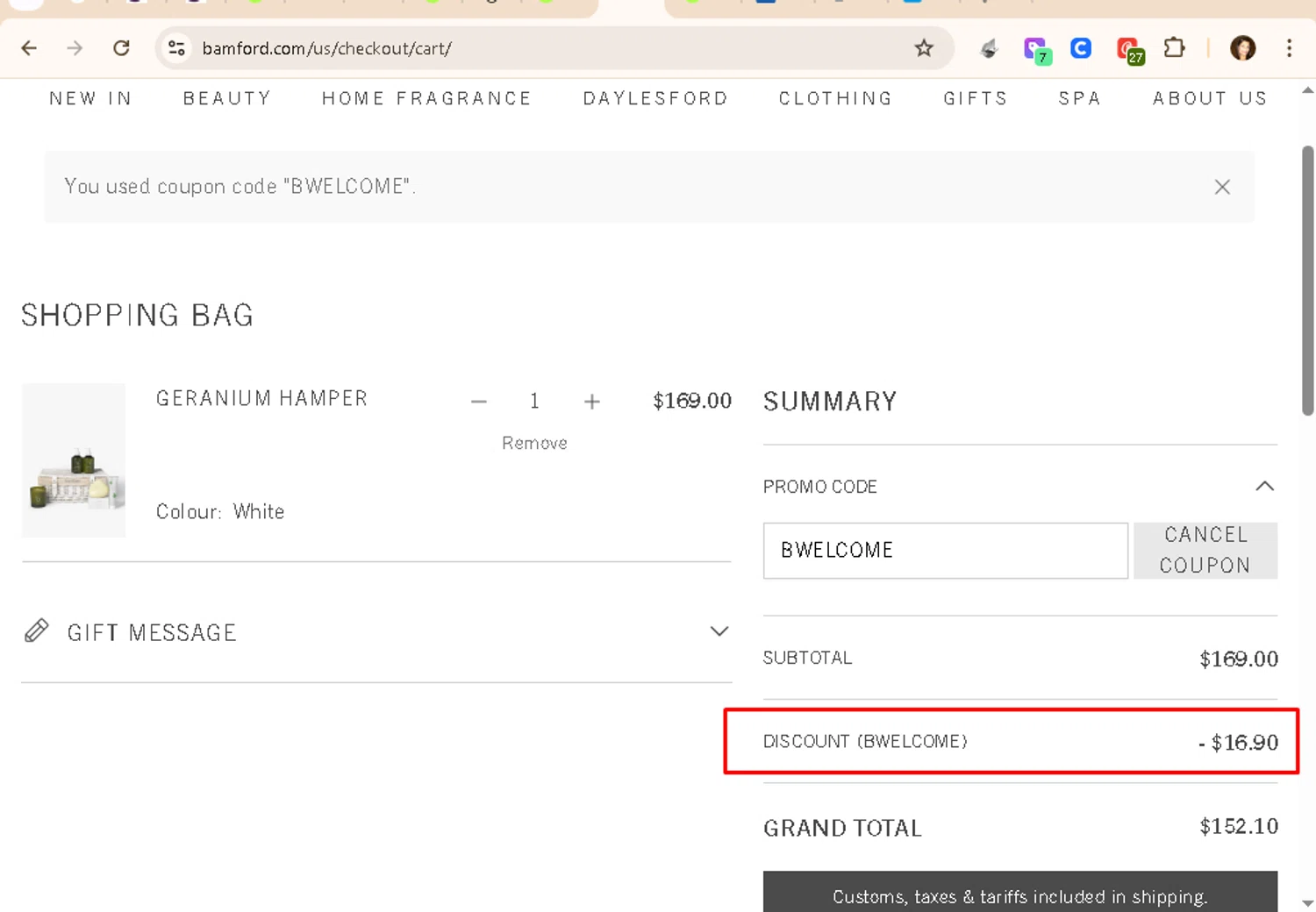Increase Geranium Hamper quantity

point(592,402)
